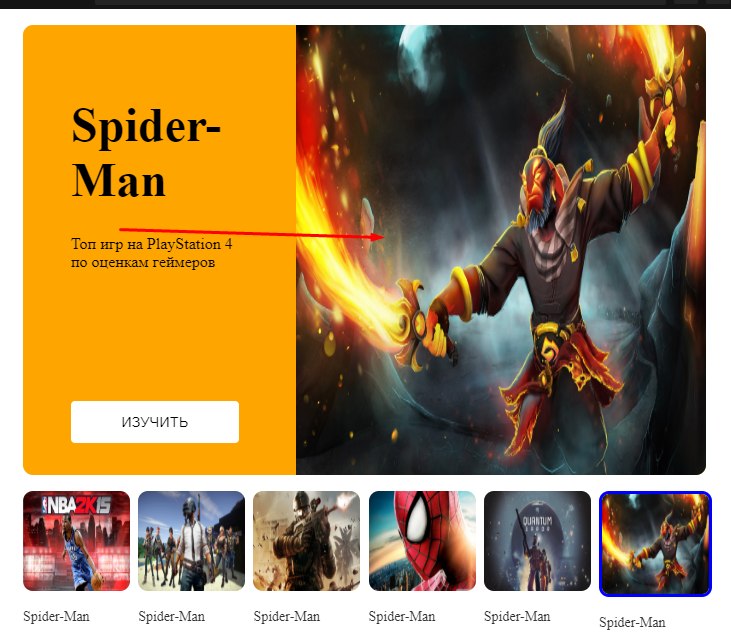
Task: Click Spider-Man caption under PUBG thumbnail
Action: coord(172,616)
